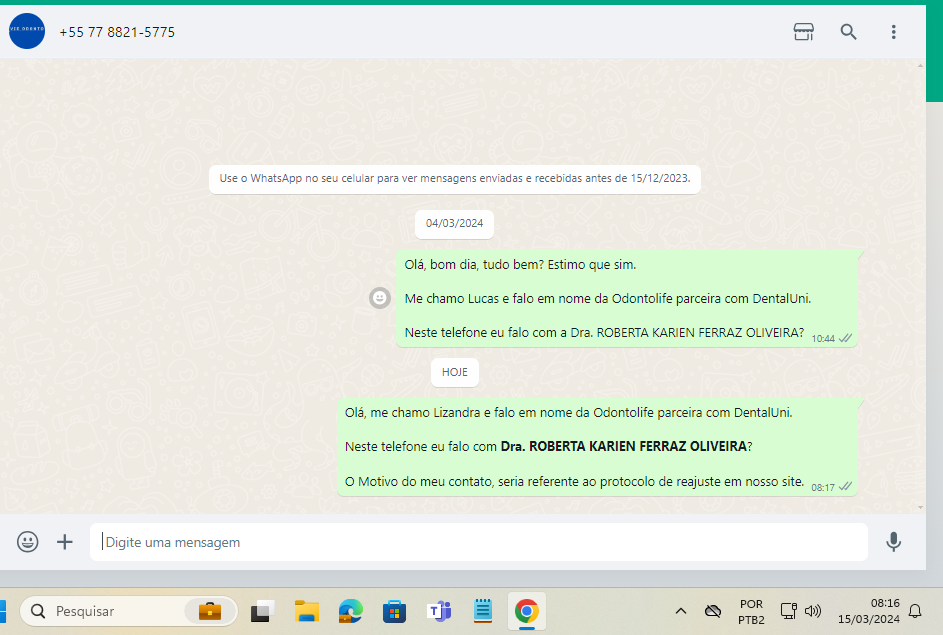Click the chat scrollbar up arrow
This screenshot has height=635, width=943.
click(x=919, y=66)
